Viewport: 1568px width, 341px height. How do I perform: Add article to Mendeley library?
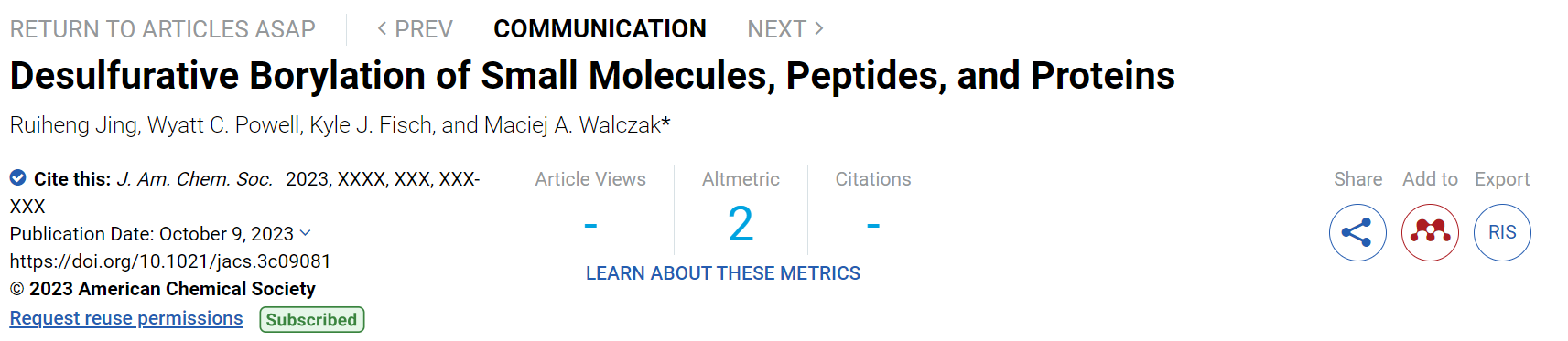[x=1430, y=232]
